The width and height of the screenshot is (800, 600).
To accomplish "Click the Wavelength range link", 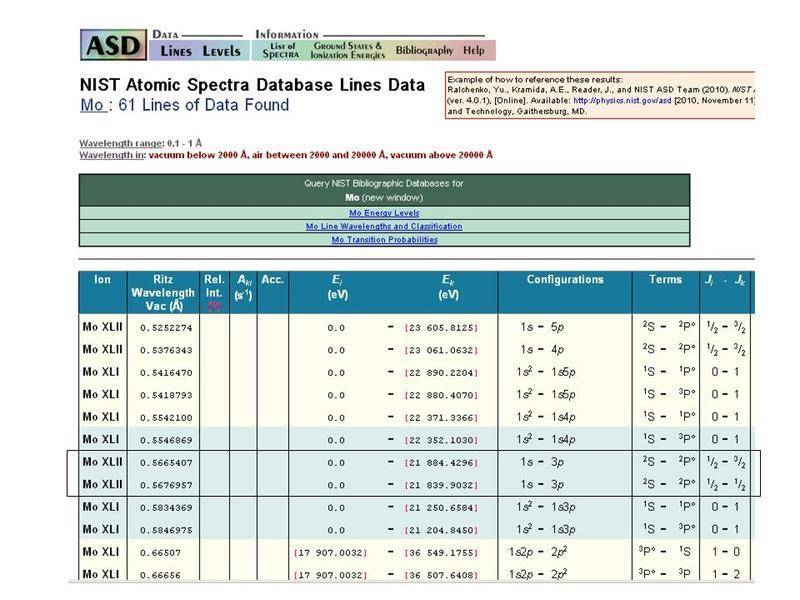I will [121, 143].
